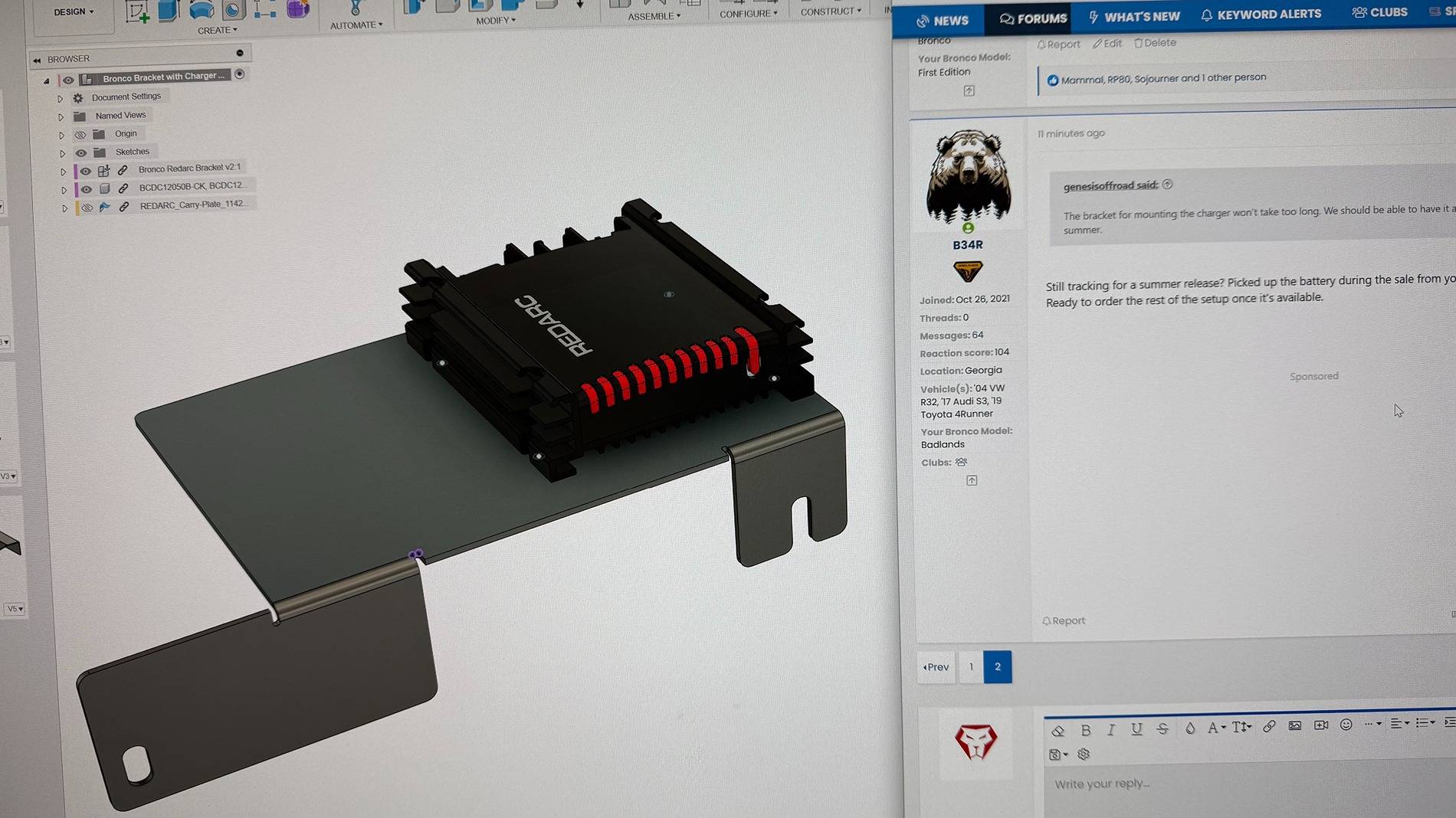
Task: Expand the Origin node
Action: (x=61, y=136)
